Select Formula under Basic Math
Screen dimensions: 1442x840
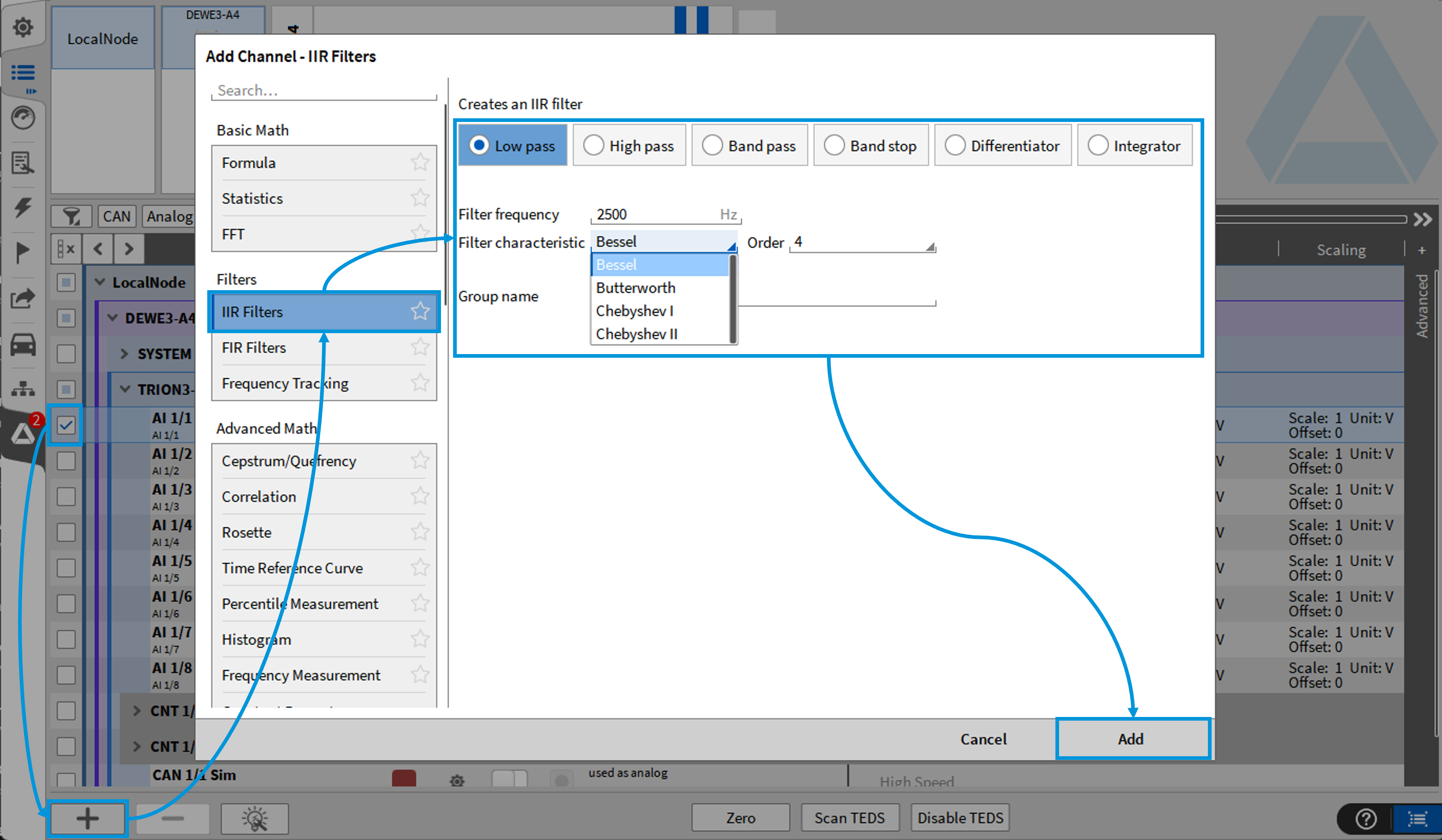tap(250, 163)
